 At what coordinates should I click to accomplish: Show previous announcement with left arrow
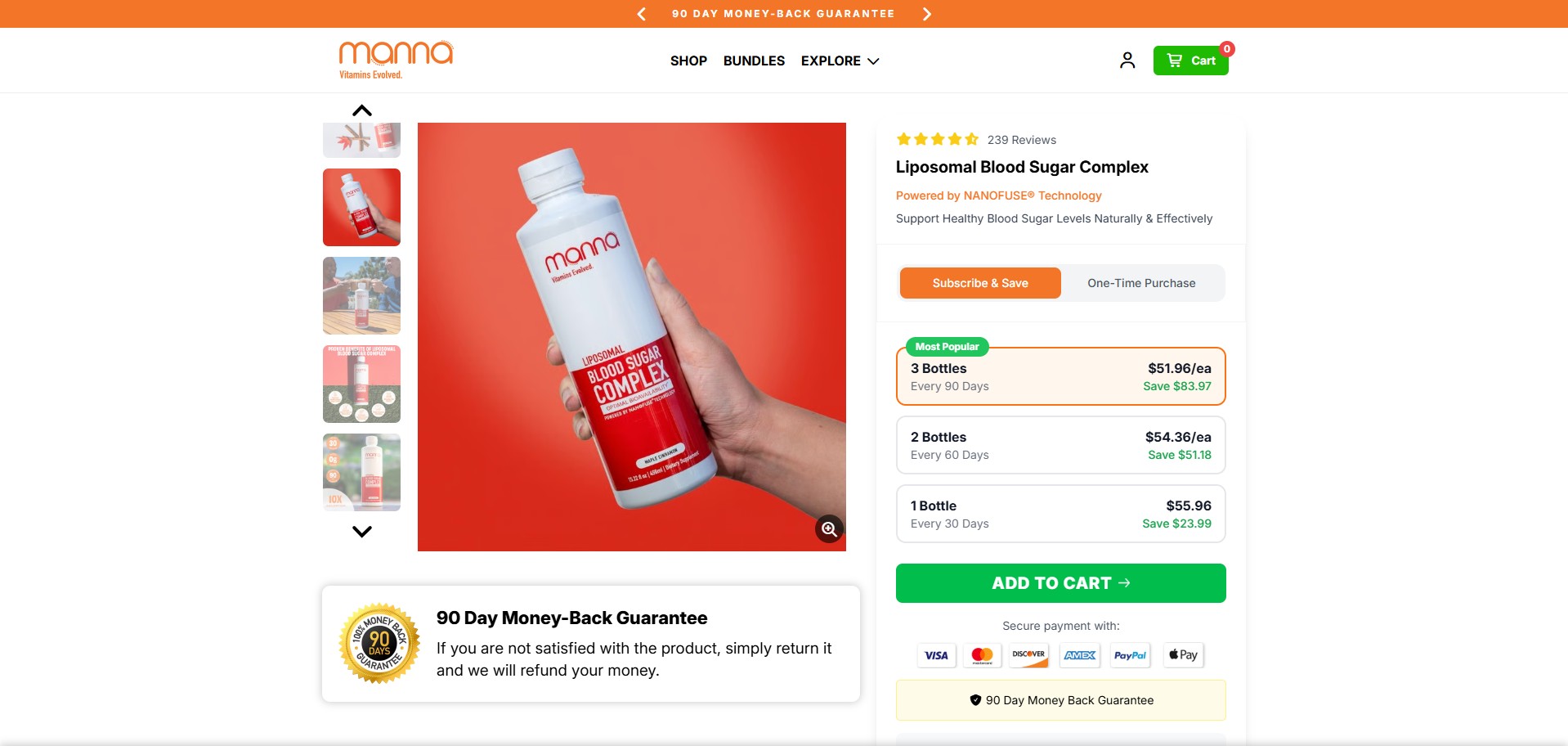point(642,14)
